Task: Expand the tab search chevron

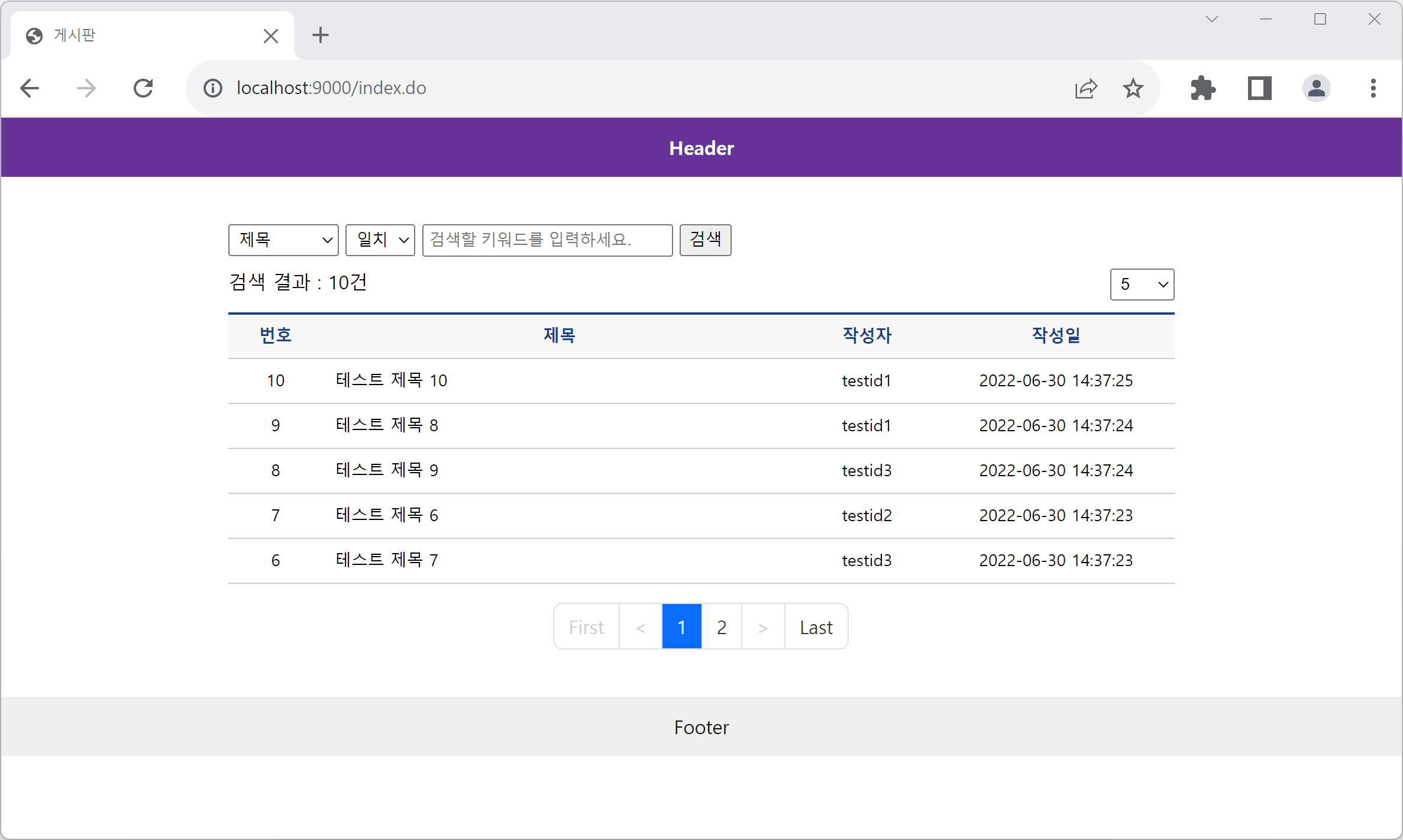Action: pyautogui.click(x=1212, y=19)
